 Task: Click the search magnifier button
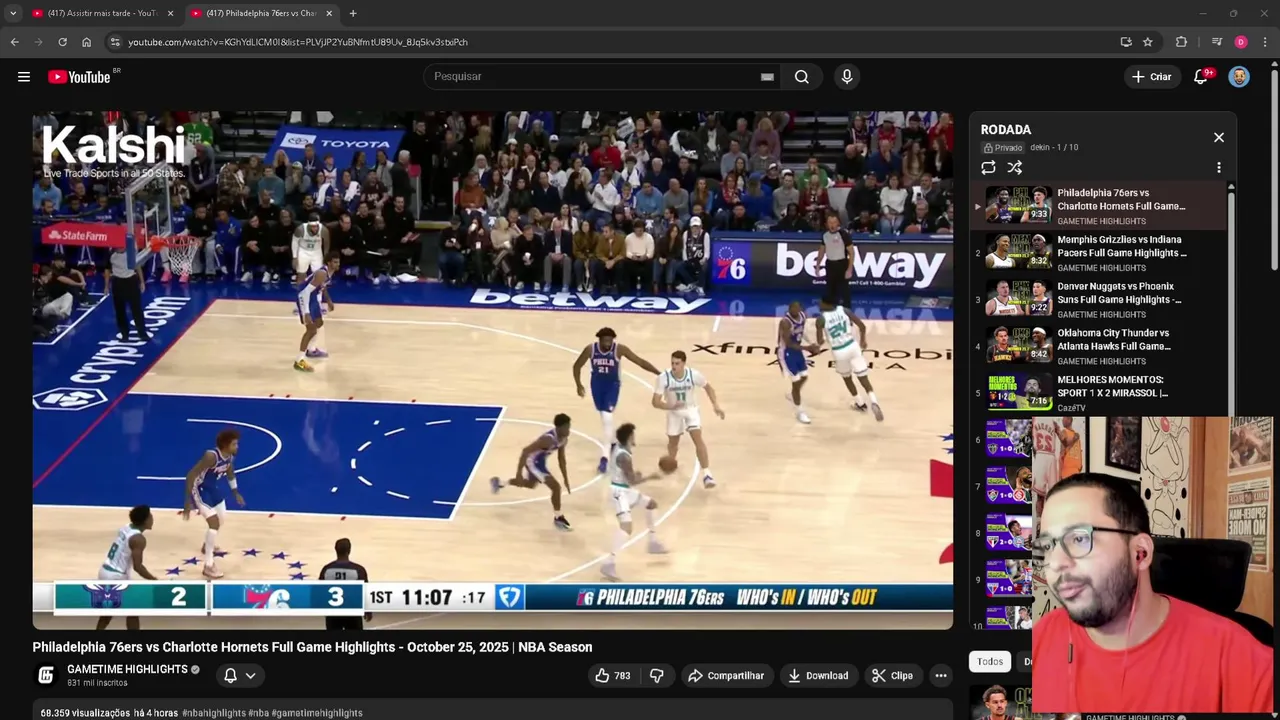click(802, 77)
